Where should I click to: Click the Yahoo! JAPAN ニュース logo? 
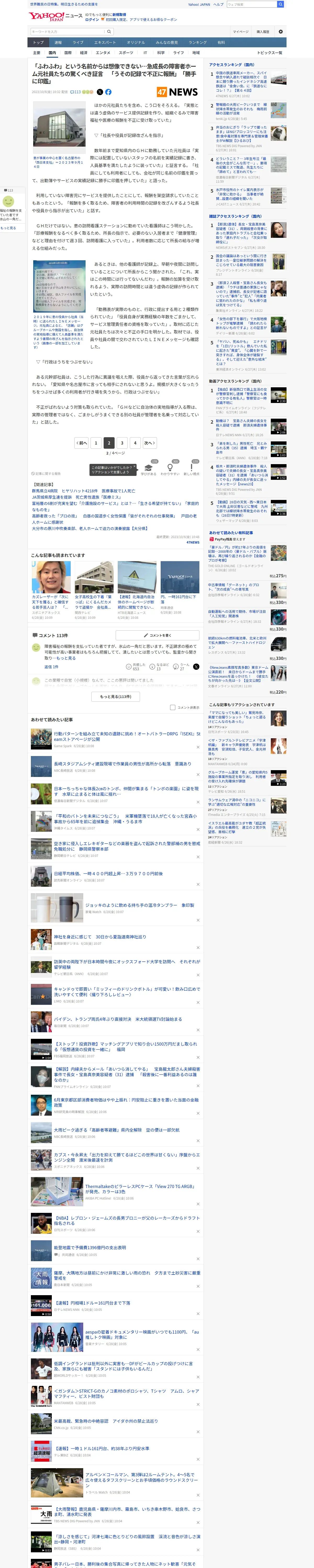[x=55, y=16]
